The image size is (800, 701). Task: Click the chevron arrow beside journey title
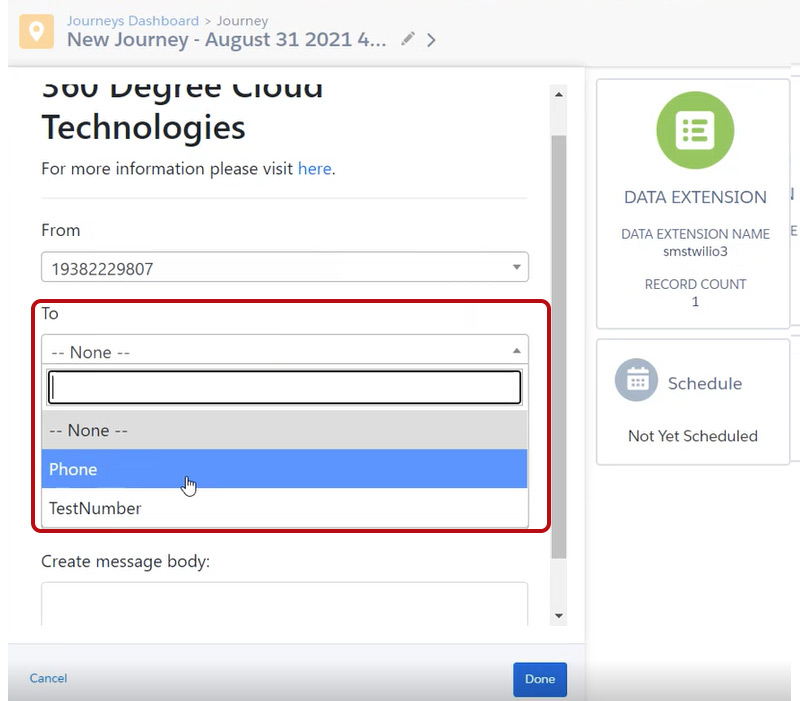click(432, 40)
